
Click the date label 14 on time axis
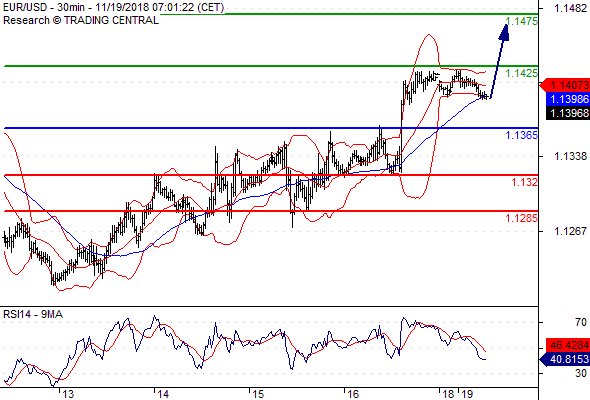(x=163, y=394)
